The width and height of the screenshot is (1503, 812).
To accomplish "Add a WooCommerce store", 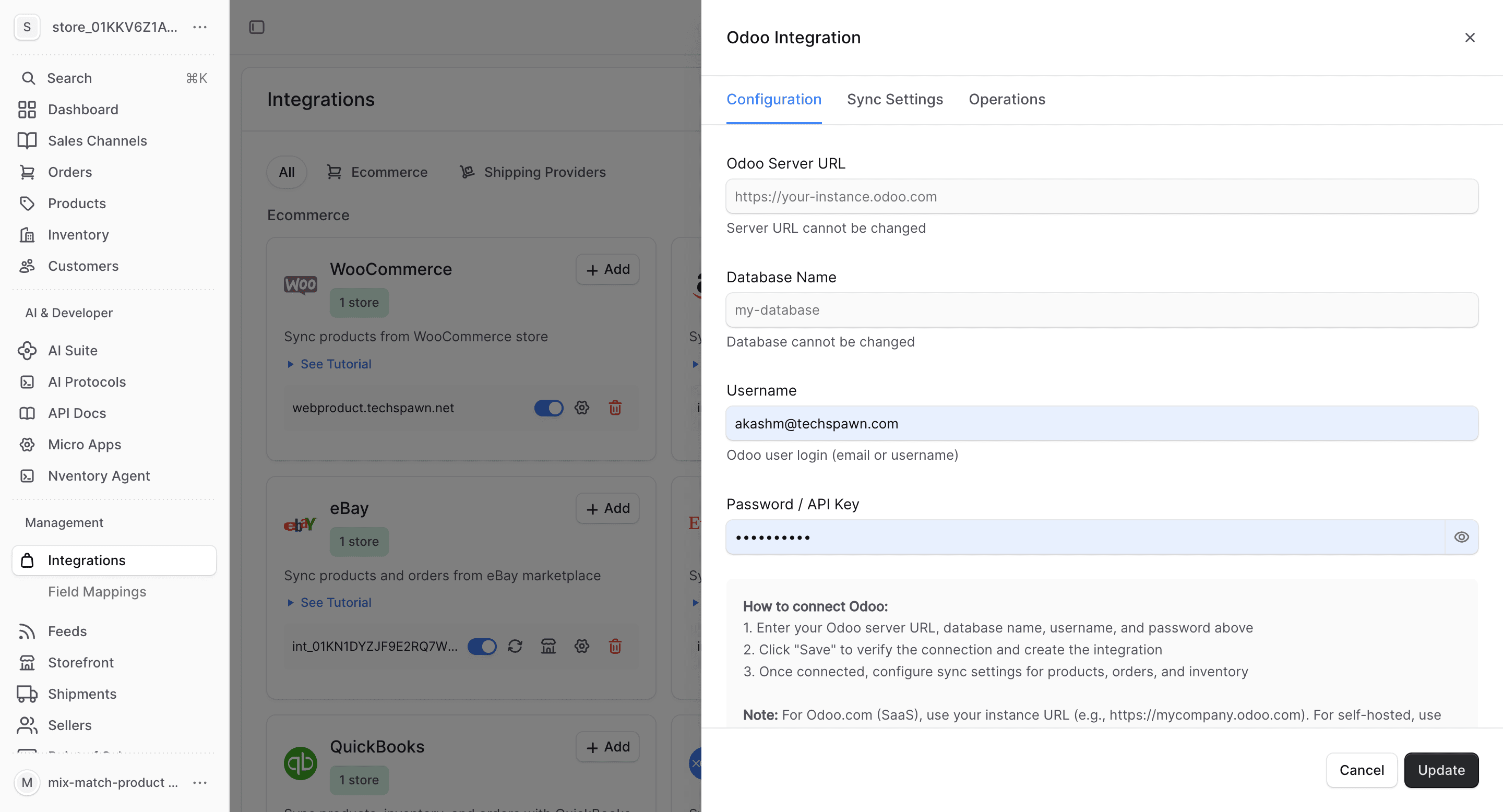I will (607, 269).
